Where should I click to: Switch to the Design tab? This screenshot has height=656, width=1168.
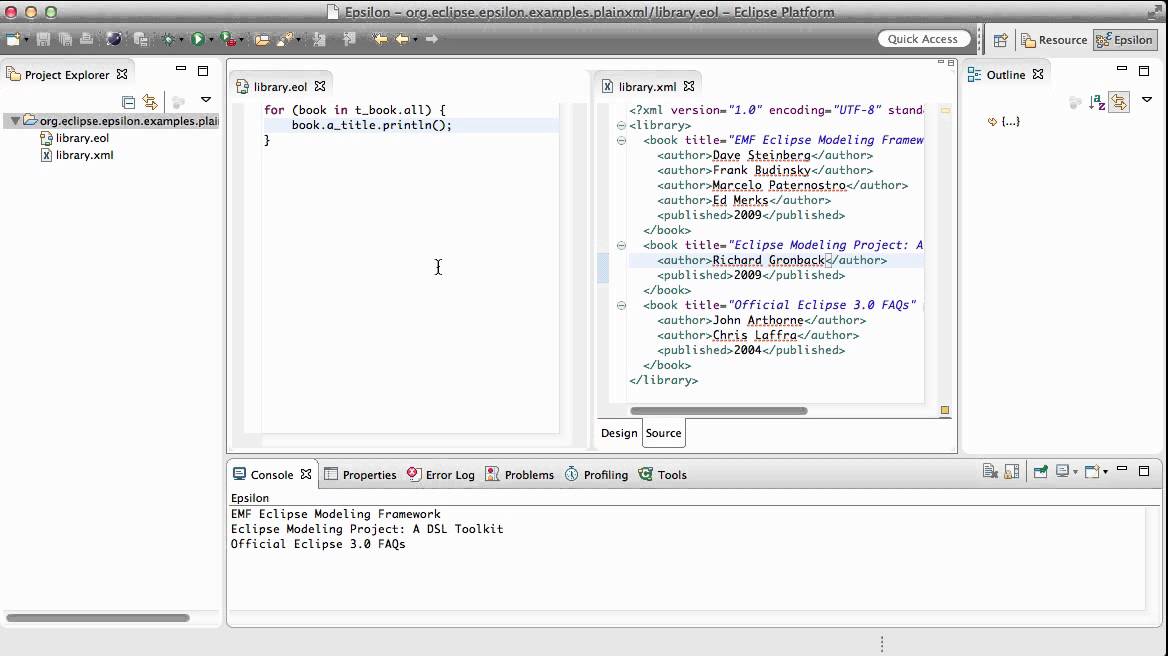pyautogui.click(x=619, y=433)
